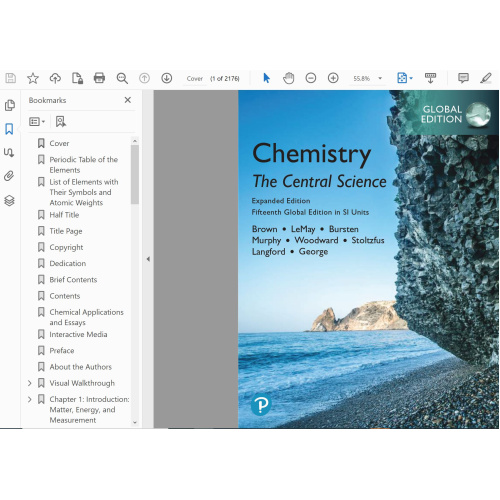The image size is (500, 500).
Task: Collapse the navigation pane with arrow
Action: pos(148,259)
